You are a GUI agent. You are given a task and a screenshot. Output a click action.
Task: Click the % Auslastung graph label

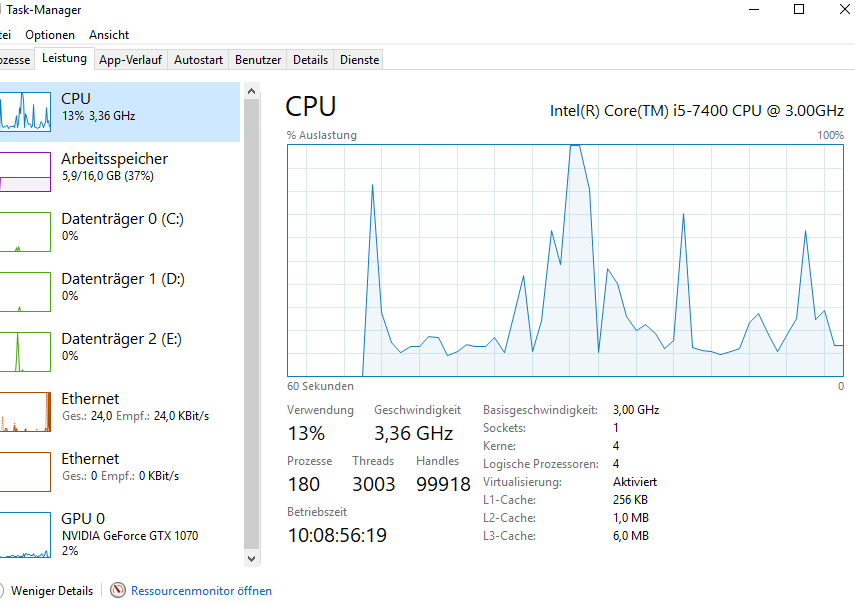click(x=322, y=135)
